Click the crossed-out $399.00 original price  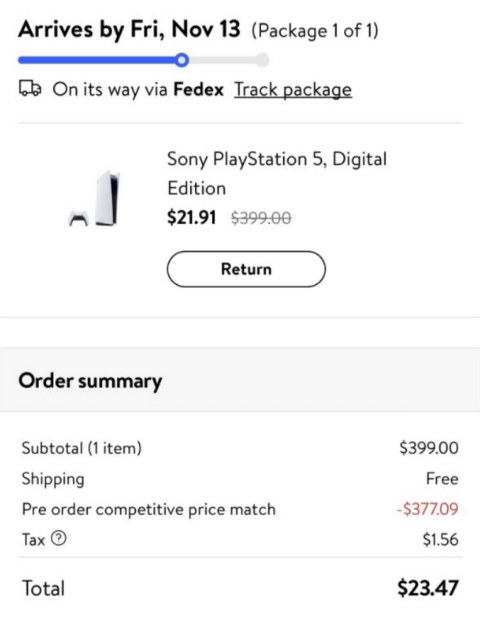pyautogui.click(x=261, y=217)
